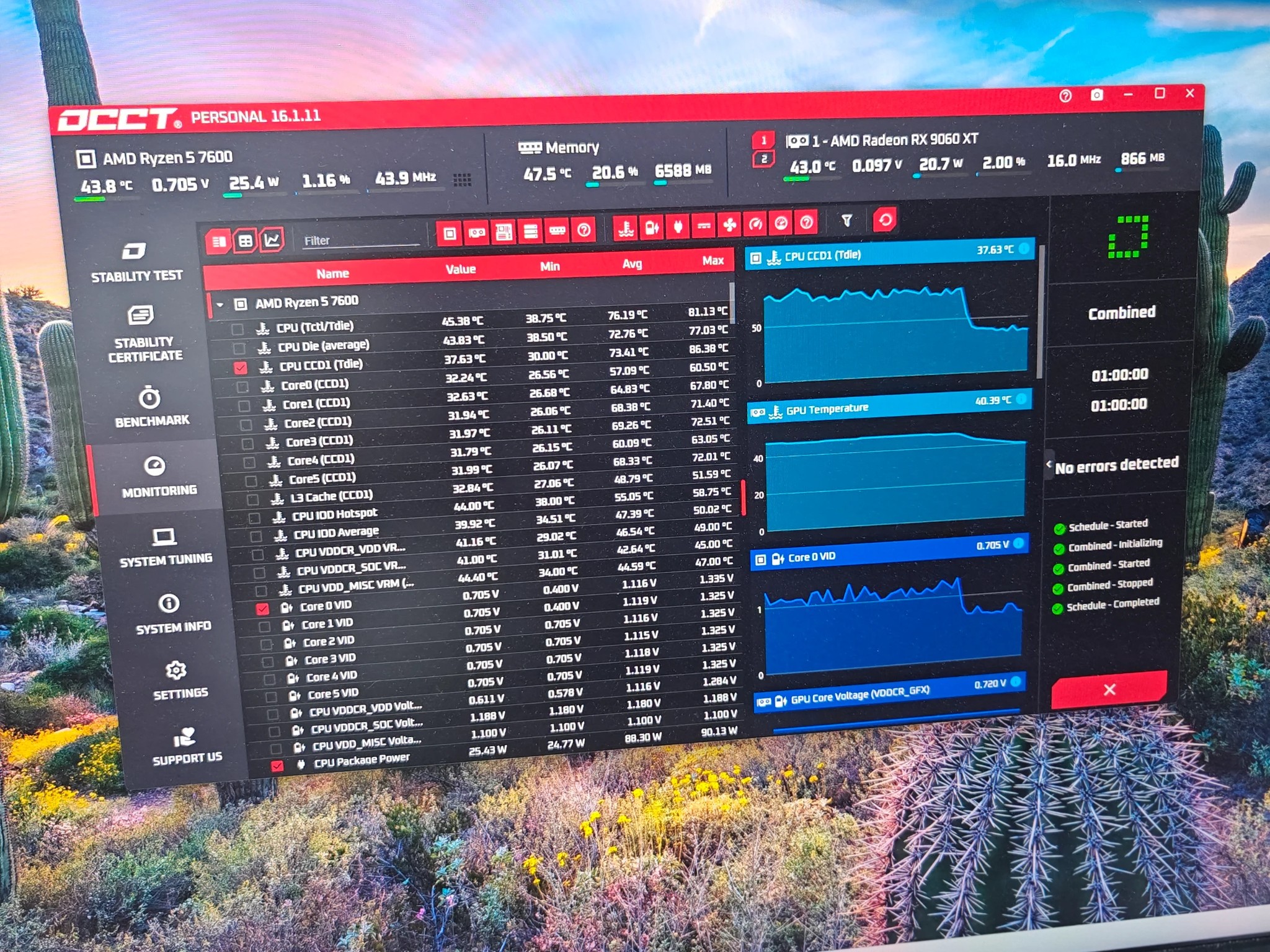The width and height of the screenshot is (1270, 952).
Task: Click the CPU core grid icon beside MHz
Action: tap(462, 180)
